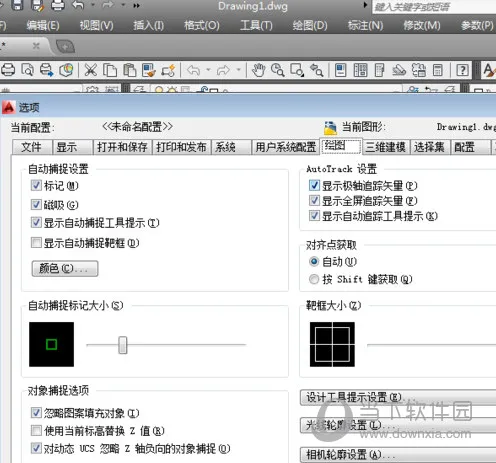Open the standard toolbar redo list dropdown
Image resolution: width=496 pixels, height=463 pixels.
point(239,70)
